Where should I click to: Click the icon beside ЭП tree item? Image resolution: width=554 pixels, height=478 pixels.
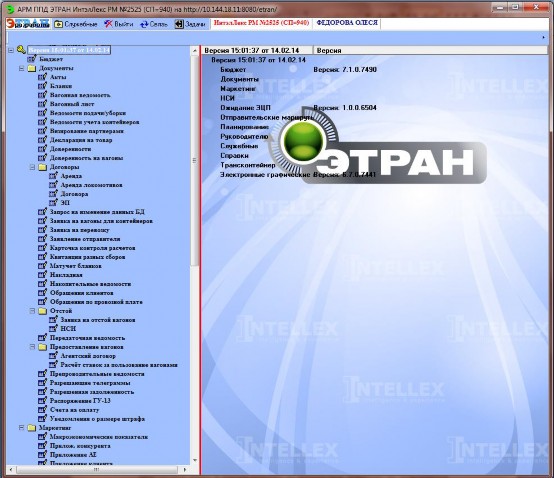coord(53,202)
